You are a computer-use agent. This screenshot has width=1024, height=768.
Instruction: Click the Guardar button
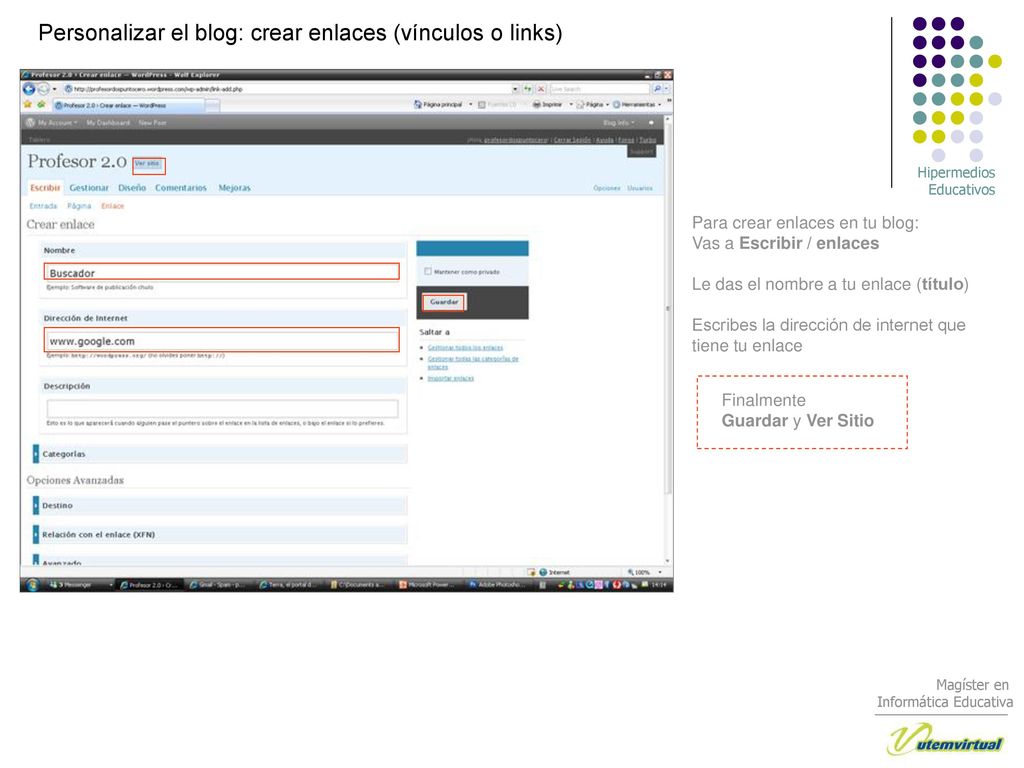point(444,302)
